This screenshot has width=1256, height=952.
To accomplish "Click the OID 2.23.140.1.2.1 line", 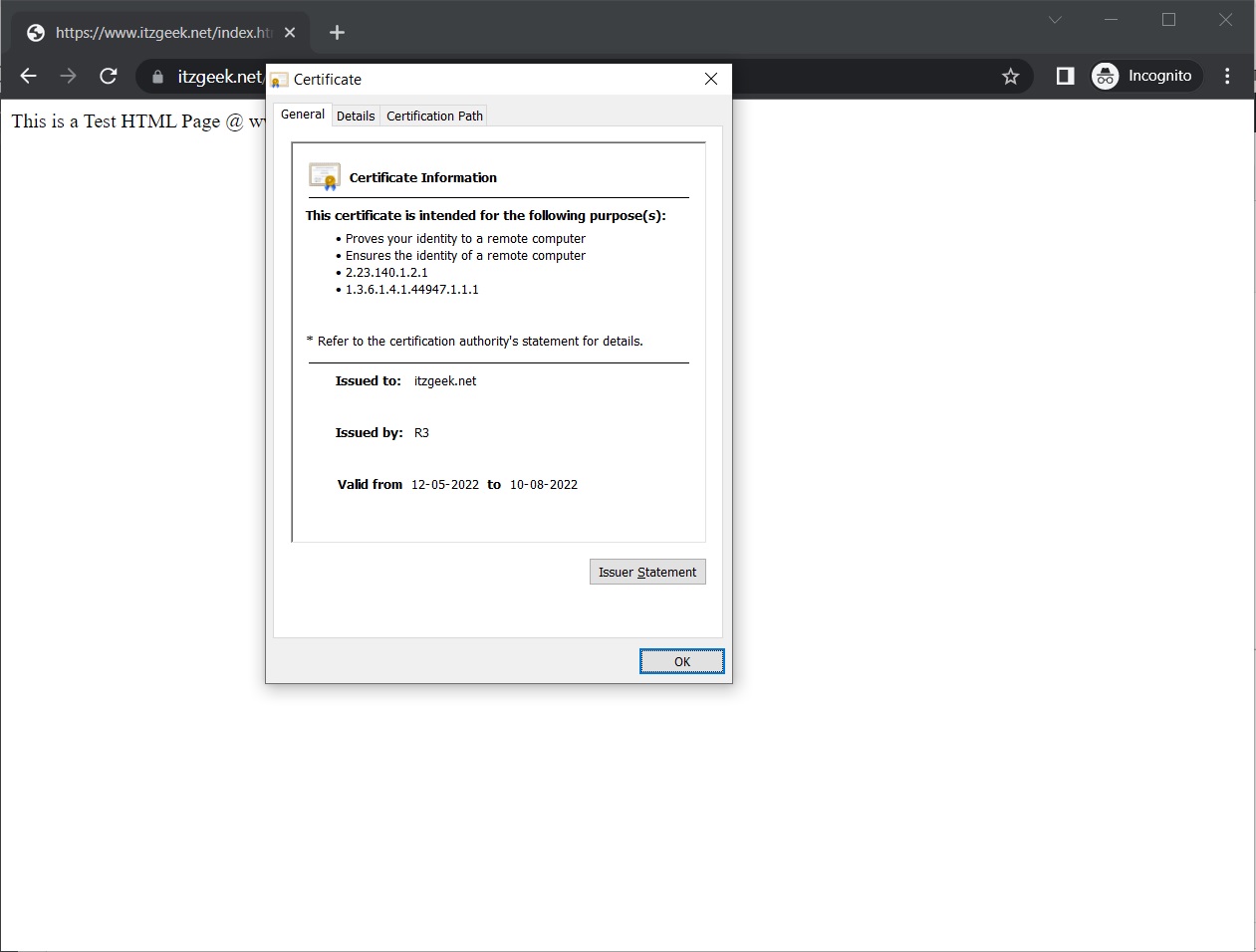I will pos(386,273).
